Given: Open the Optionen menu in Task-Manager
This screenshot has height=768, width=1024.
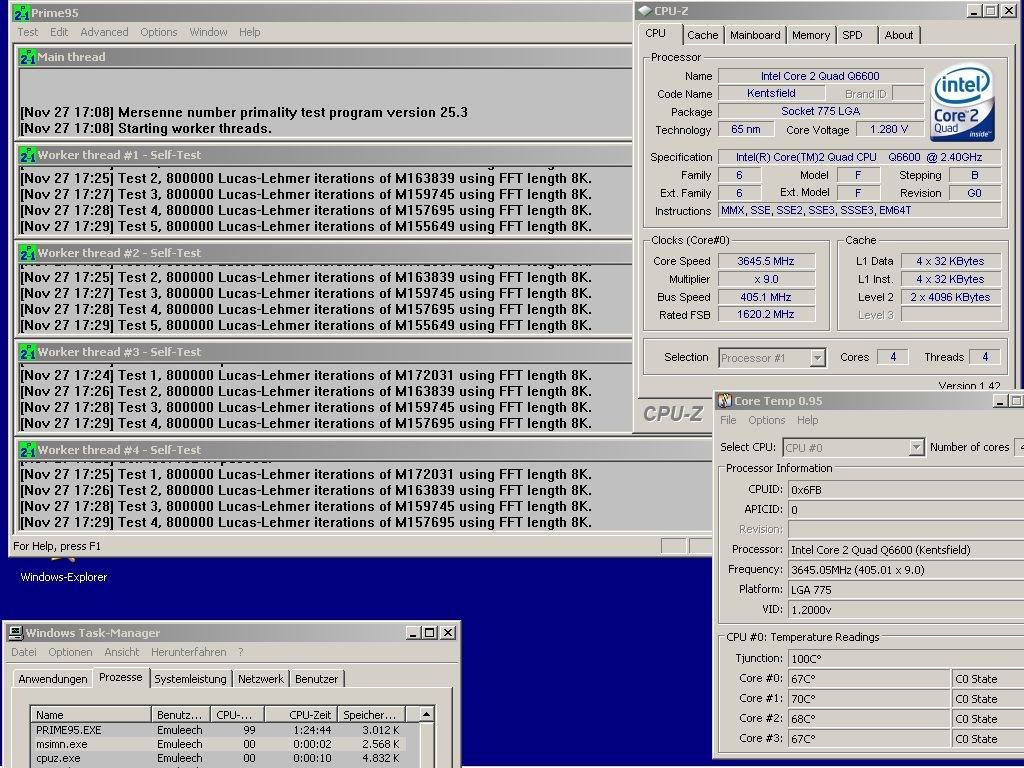Looking at the screenshot, I should [x=70, y=652].
